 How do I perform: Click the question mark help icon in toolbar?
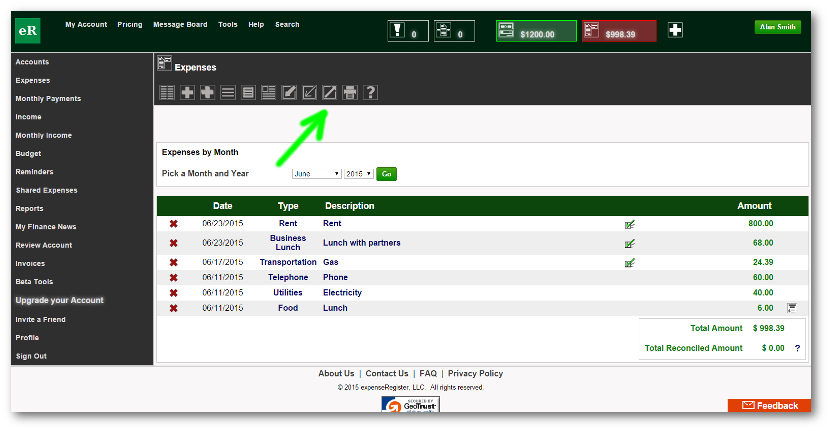[x=370, y=93]
